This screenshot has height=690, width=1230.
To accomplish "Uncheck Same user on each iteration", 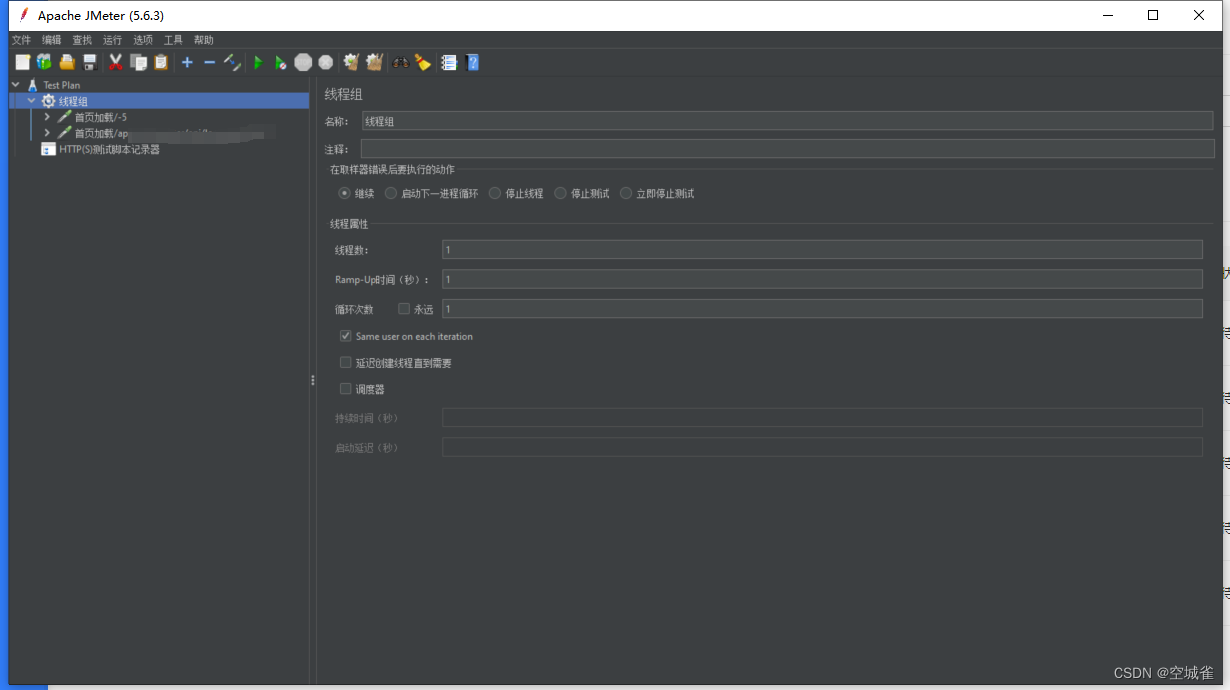I will click(x=346, y=336).
